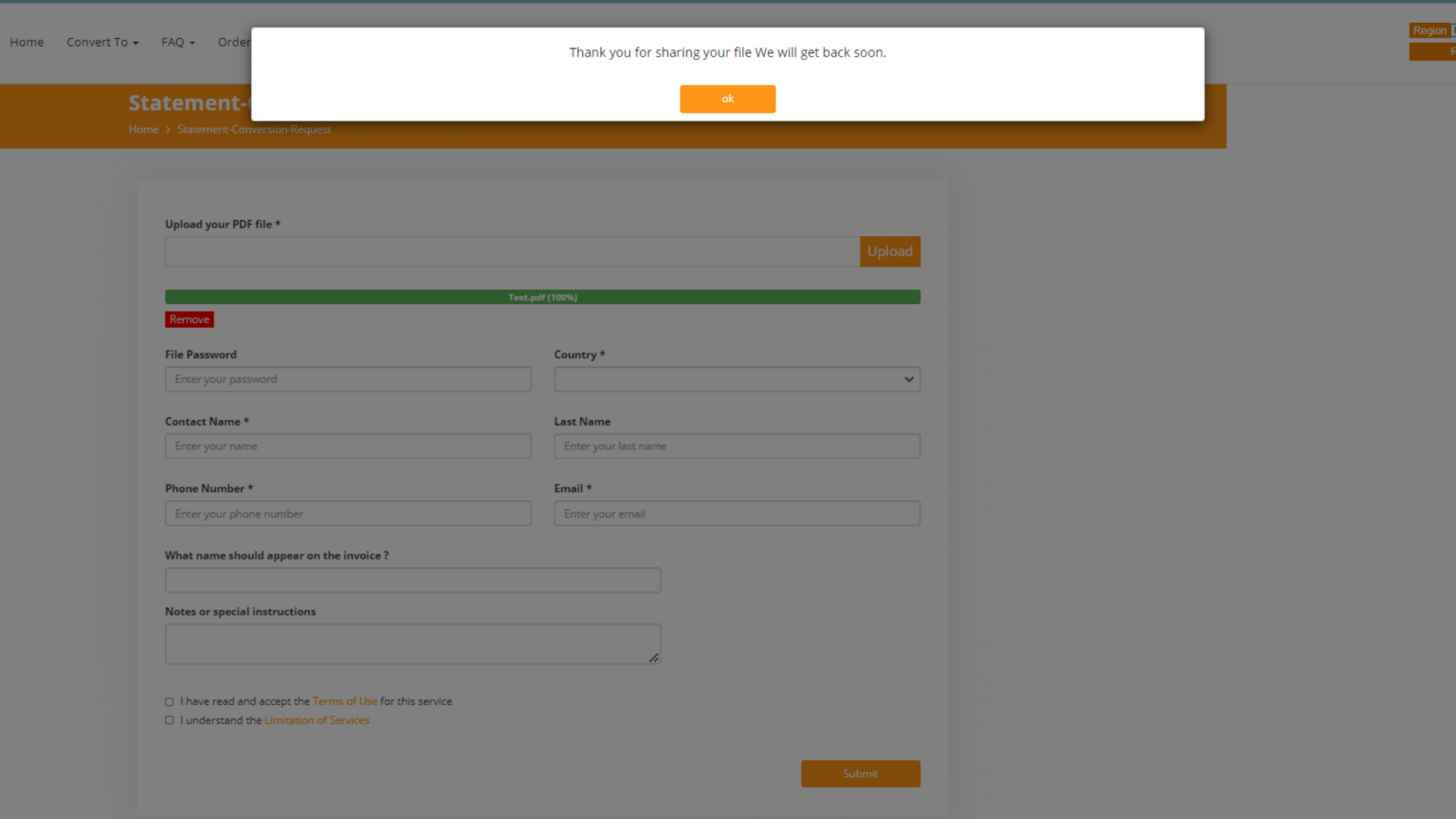This screenshot has width=1456, height=819.
Task: Click the invoice name input field
Action: click(412, 579)
